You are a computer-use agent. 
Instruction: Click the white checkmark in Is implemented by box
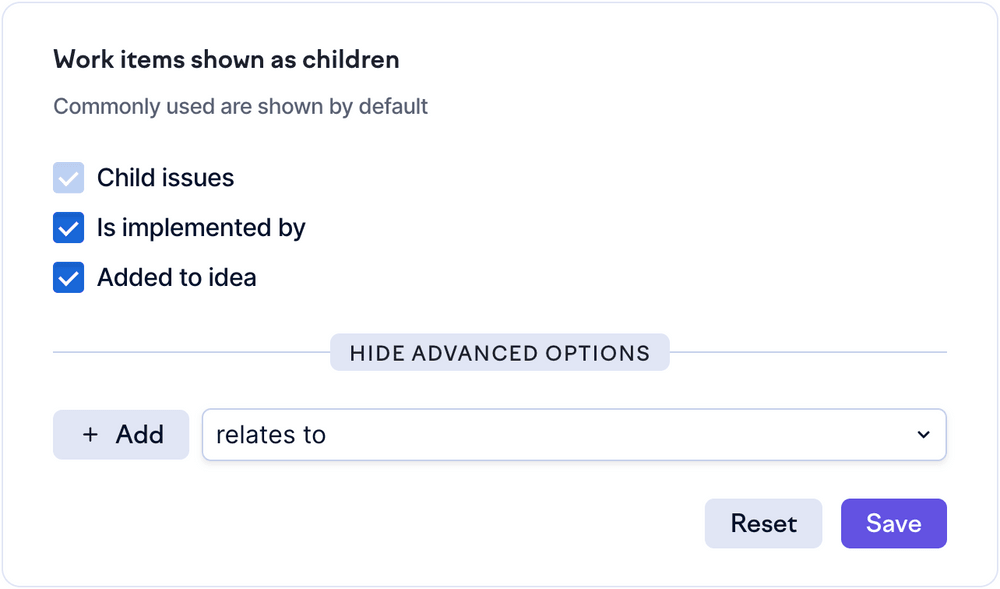coord(68,229)
